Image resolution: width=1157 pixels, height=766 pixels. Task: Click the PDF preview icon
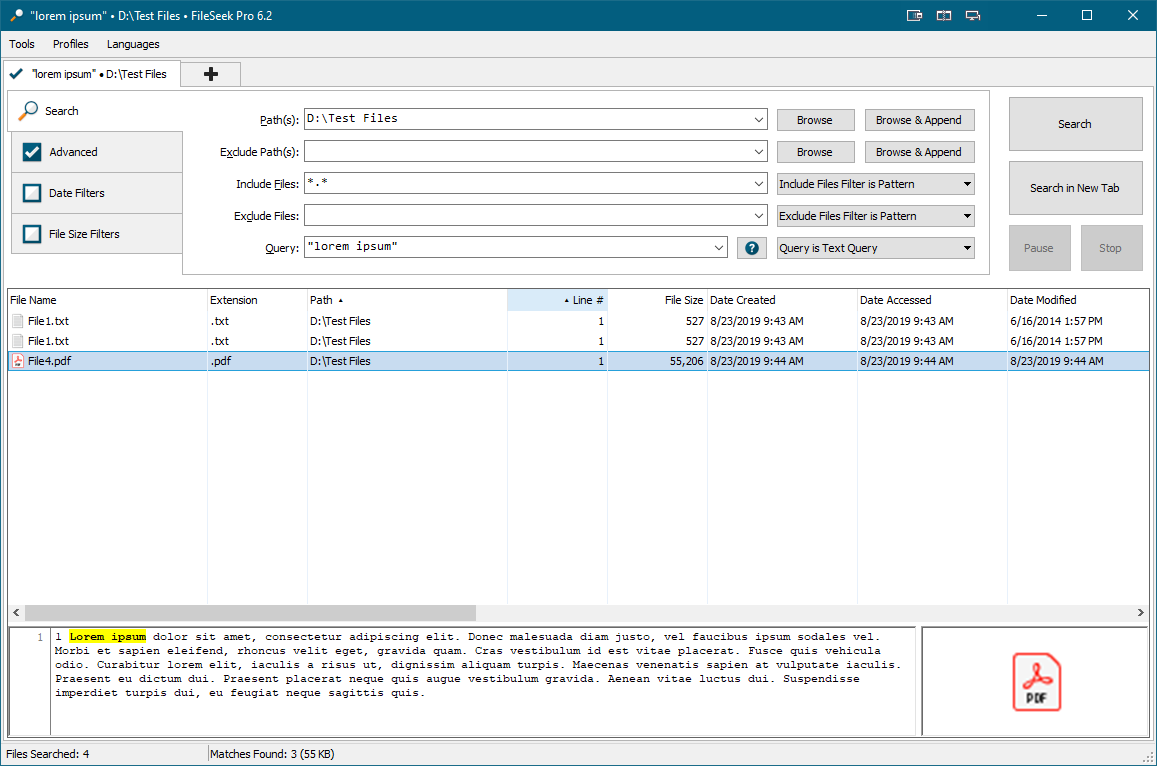click(x=1036, y=682)
